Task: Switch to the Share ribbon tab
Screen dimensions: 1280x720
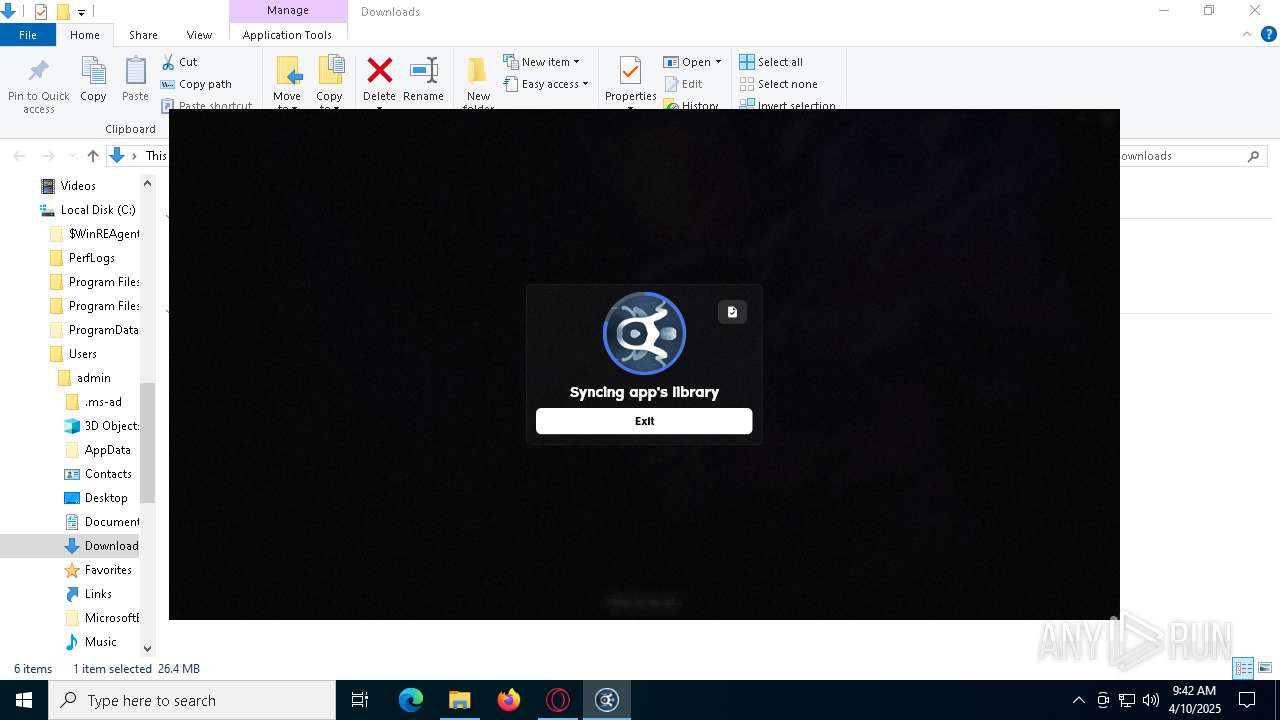Action: pyautogui.click(x=143, y=35)
